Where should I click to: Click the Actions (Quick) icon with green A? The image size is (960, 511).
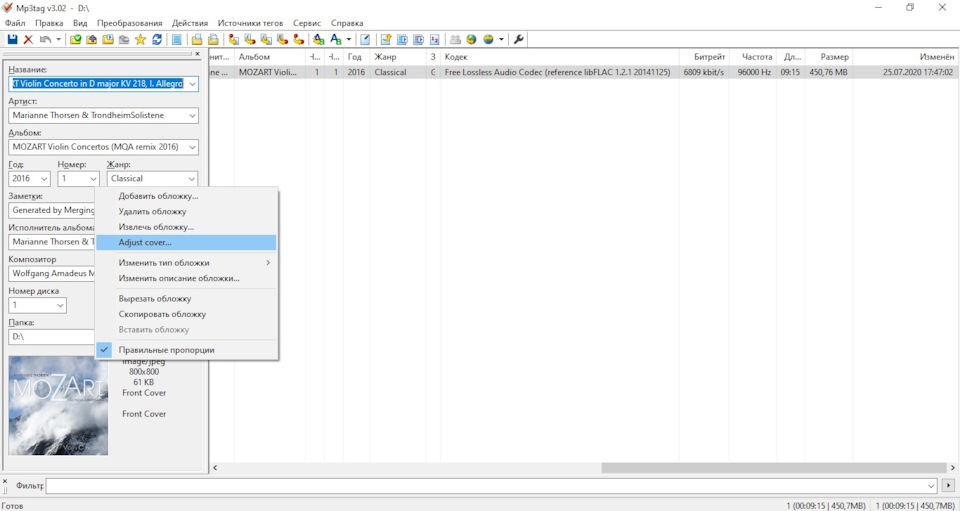(336, 39)
